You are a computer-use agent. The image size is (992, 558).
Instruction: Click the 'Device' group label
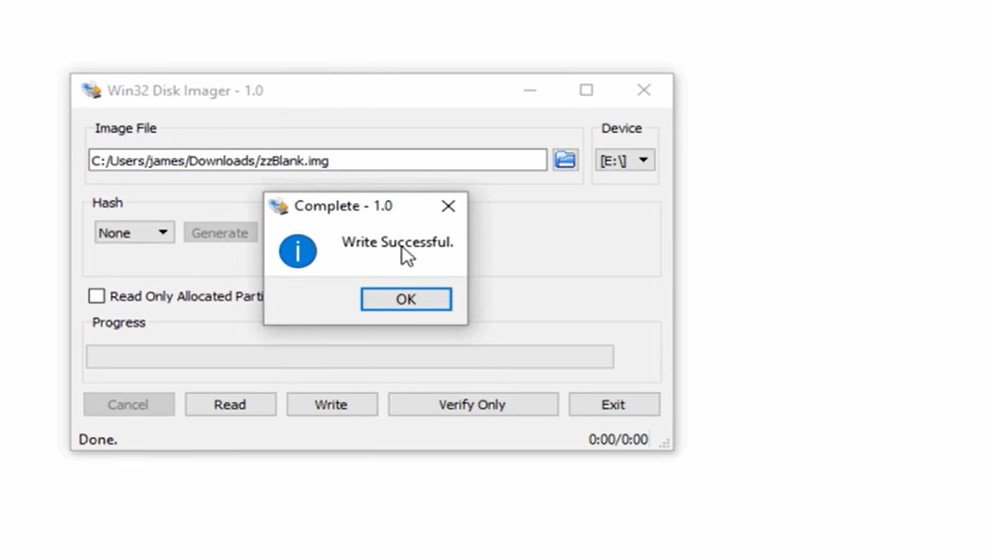[x=621, y=128]
